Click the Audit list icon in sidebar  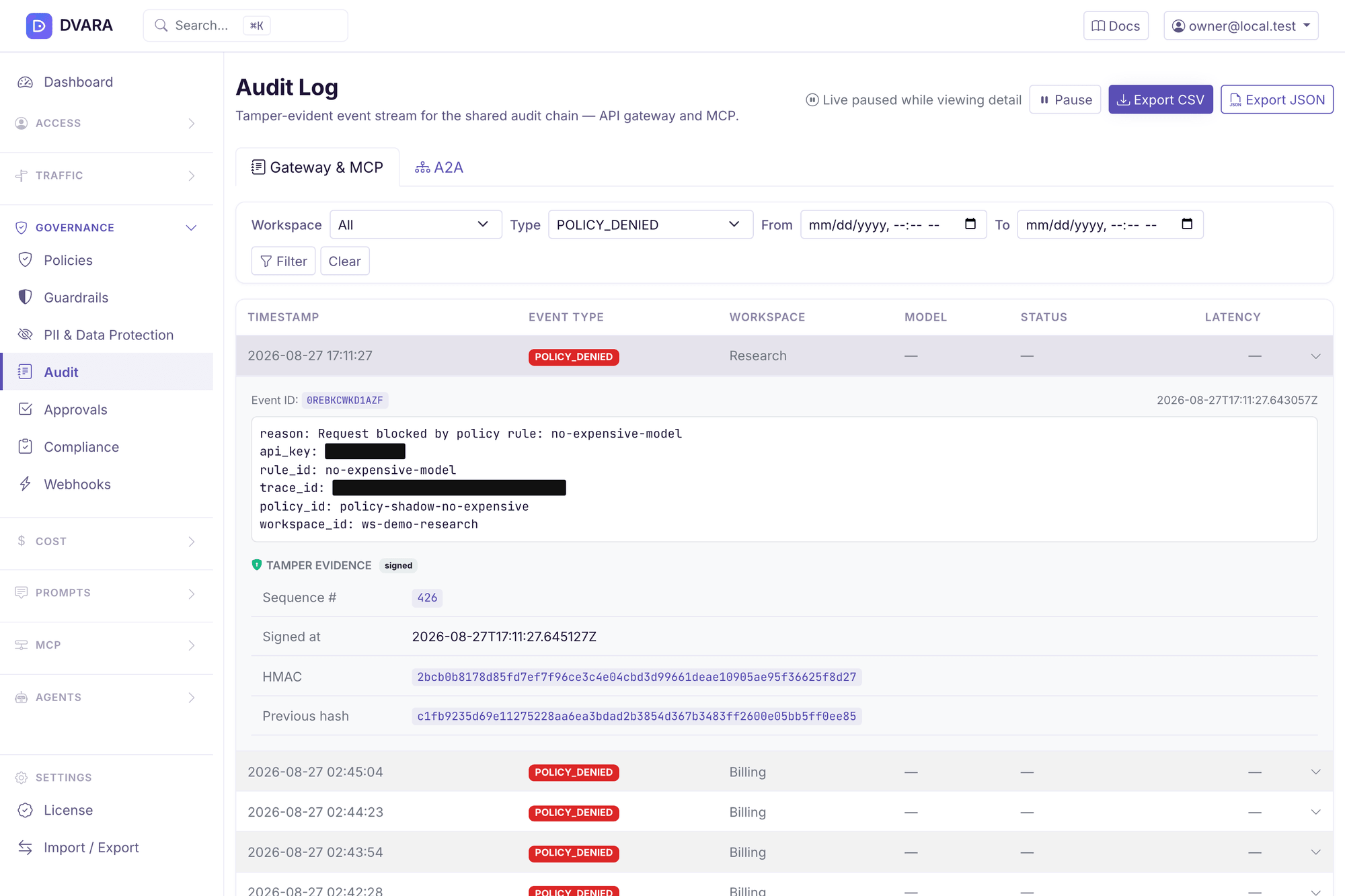[x=26, y=372]
